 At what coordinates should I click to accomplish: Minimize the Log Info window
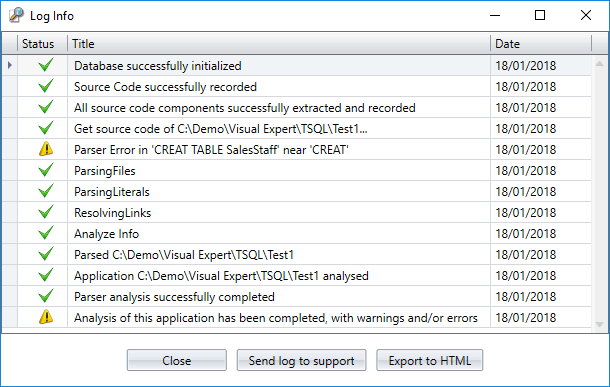[495, 15]
